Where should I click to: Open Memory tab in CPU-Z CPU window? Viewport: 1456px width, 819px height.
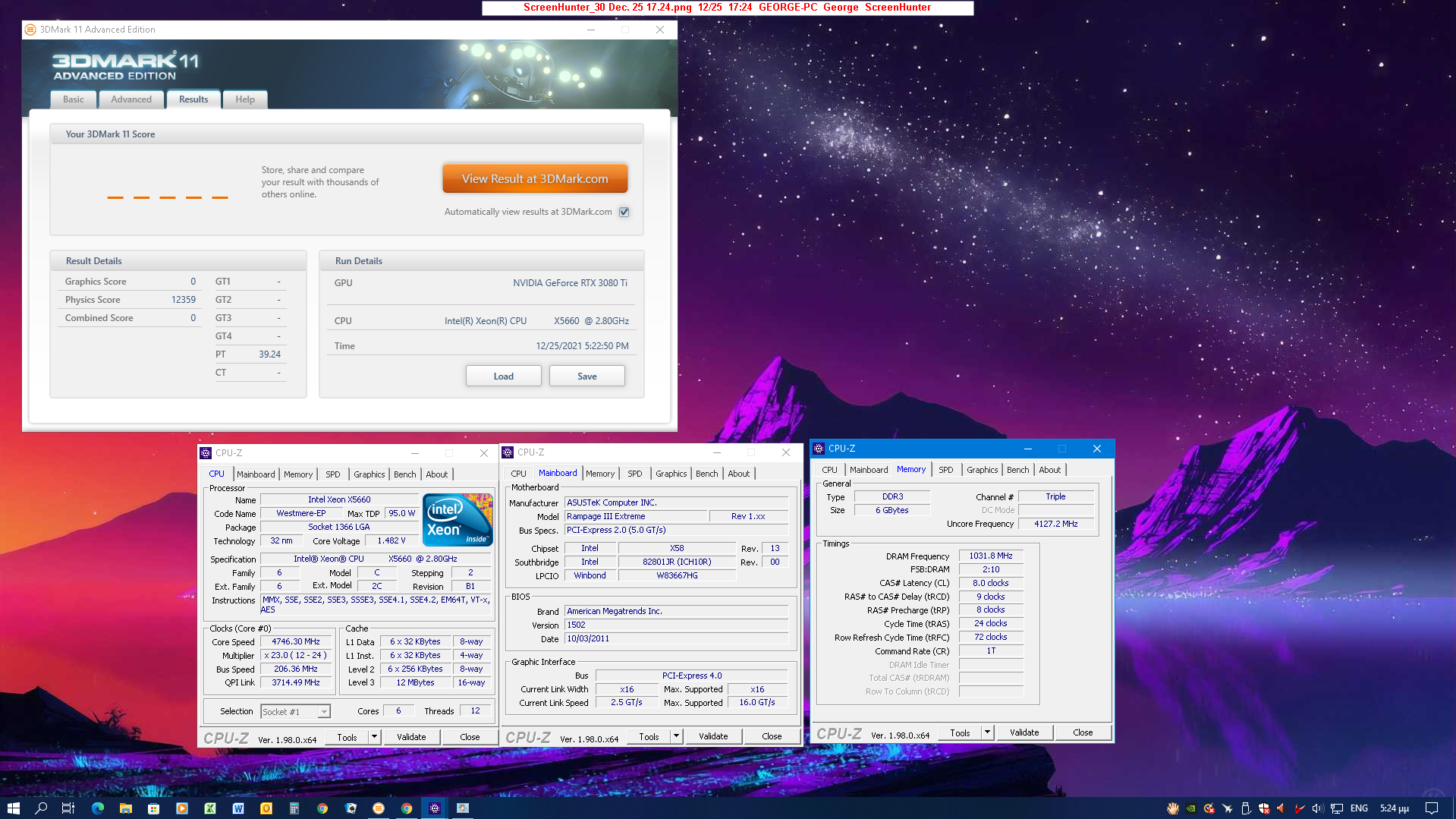(x=297, y=474)
